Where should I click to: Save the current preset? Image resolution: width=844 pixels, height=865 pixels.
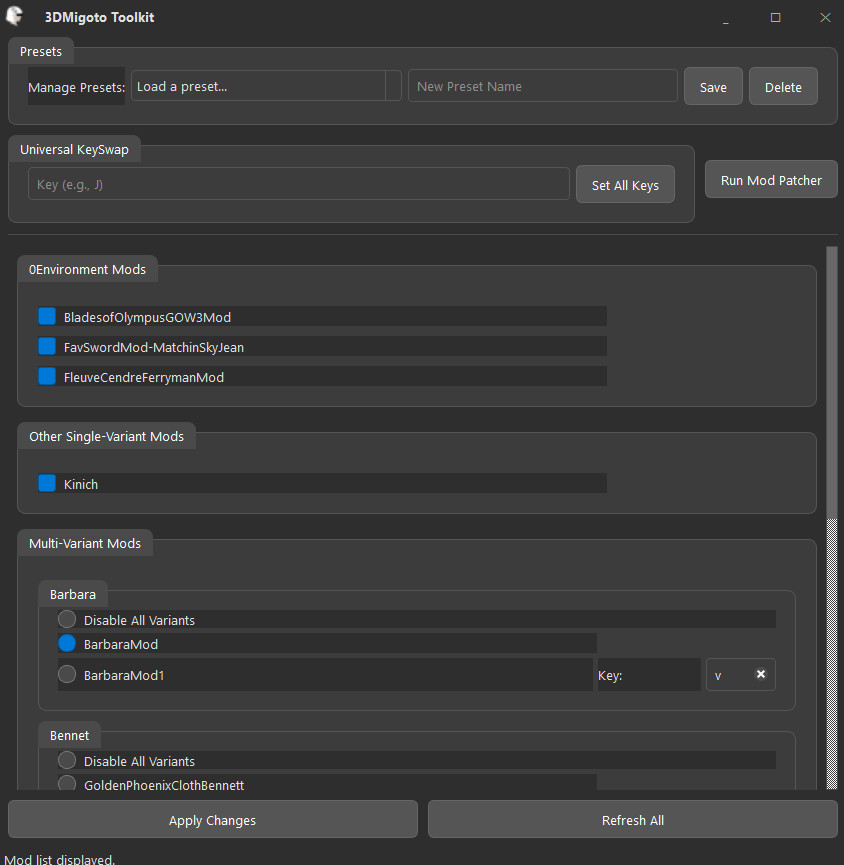coord(712,86)
